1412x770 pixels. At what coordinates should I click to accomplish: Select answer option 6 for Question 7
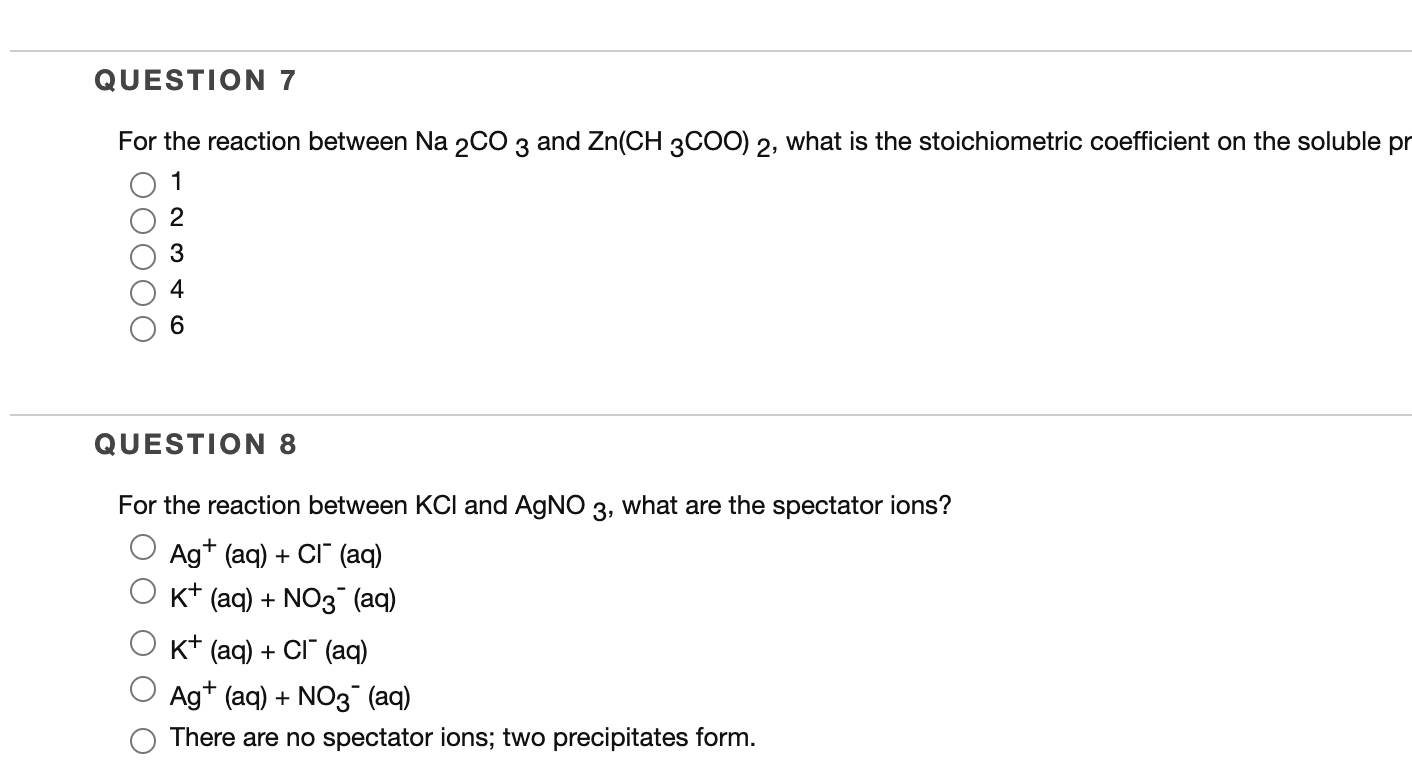143,327
